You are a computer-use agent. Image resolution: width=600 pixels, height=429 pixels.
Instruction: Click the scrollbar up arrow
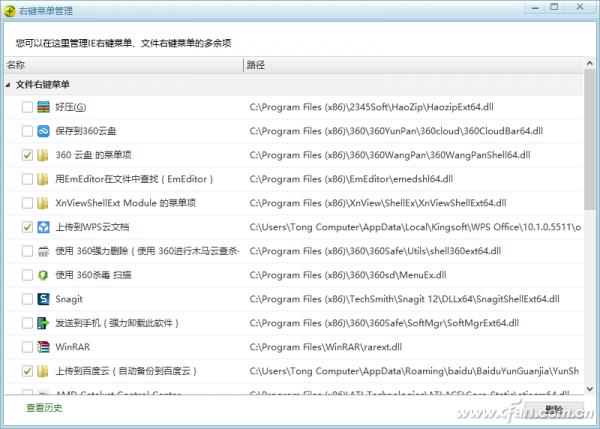point(590,63)
